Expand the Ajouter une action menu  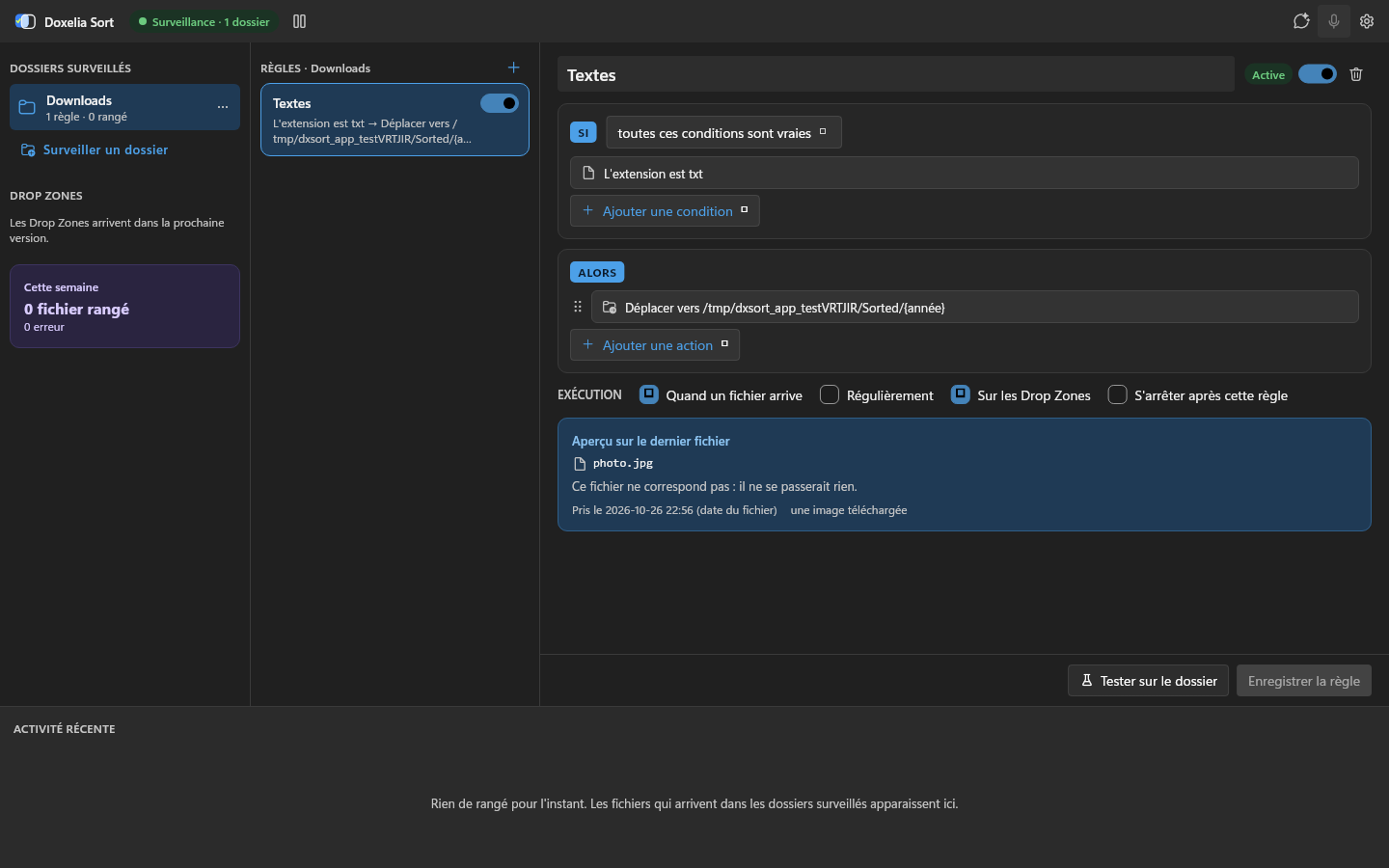[x=655, y=345]
